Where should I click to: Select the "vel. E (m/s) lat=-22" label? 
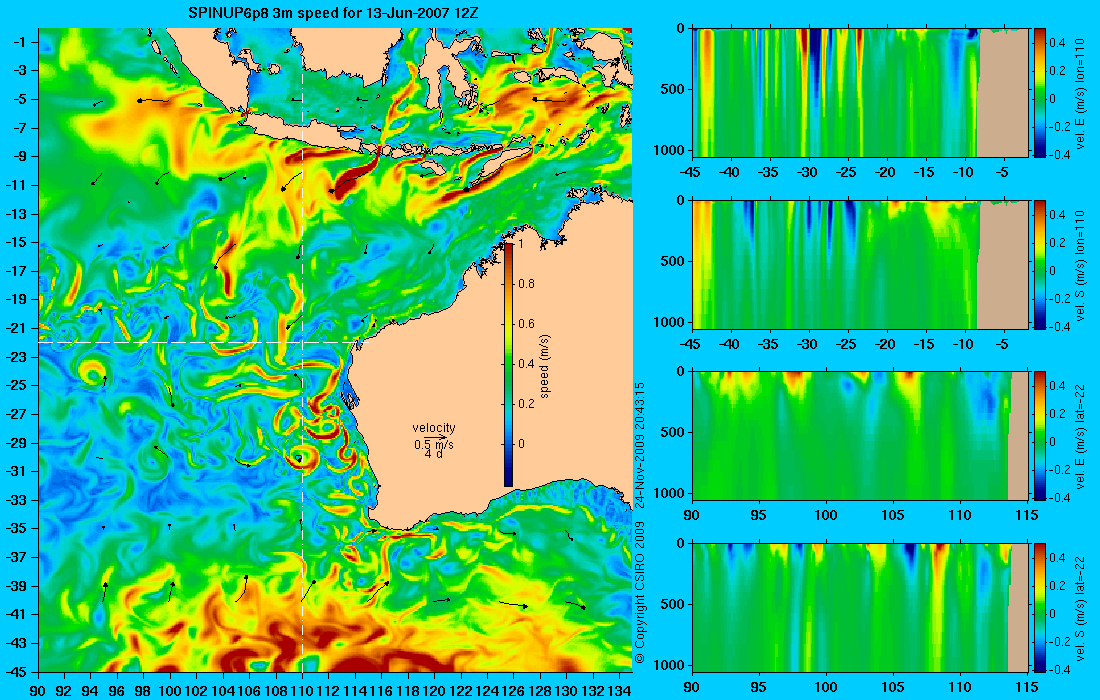[x=1080, y=436]
